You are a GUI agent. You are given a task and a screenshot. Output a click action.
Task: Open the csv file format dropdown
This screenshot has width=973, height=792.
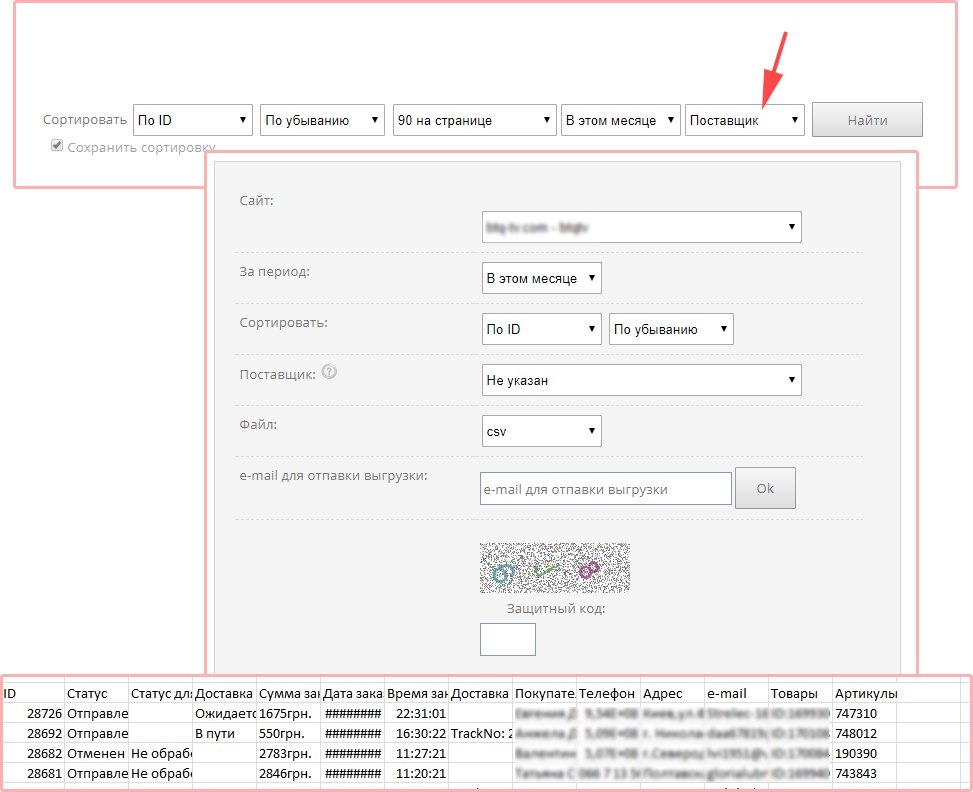pos(541,431)
